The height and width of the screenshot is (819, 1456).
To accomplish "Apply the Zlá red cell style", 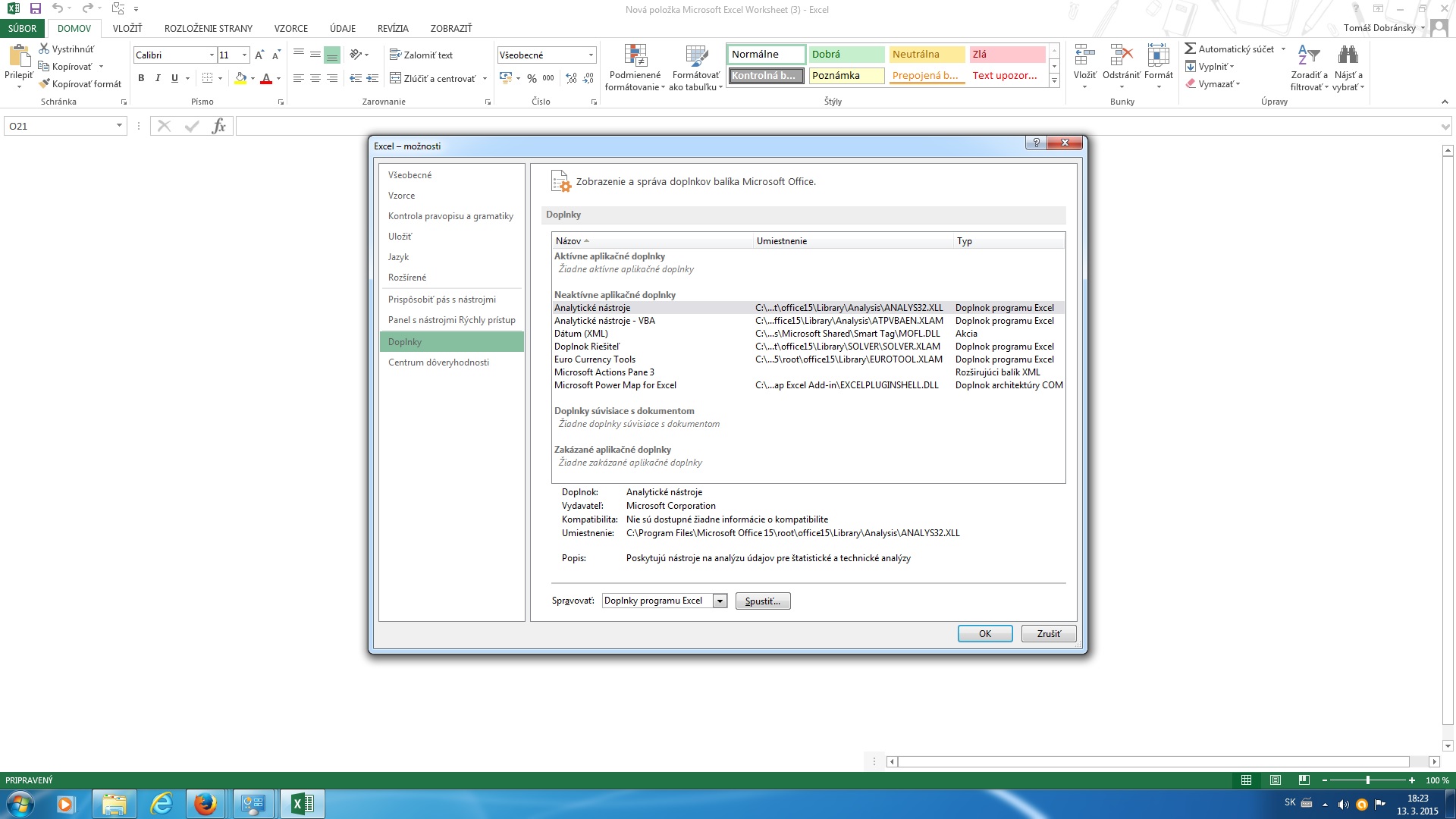I will (1007, 55).
